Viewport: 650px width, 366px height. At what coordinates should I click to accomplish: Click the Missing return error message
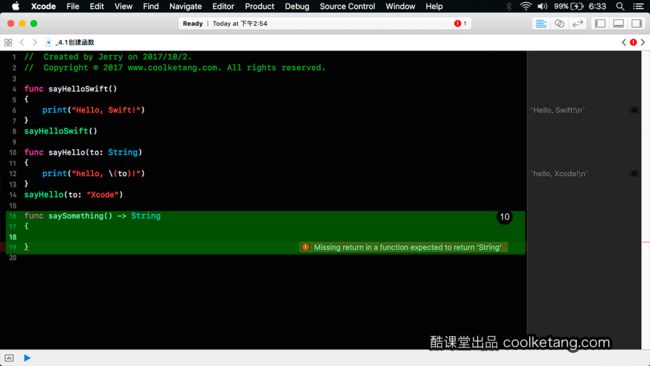(x=407, y=247)
